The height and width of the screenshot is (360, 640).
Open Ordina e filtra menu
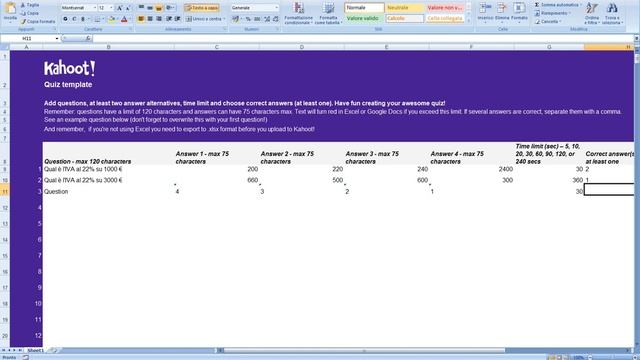(591, 13)
